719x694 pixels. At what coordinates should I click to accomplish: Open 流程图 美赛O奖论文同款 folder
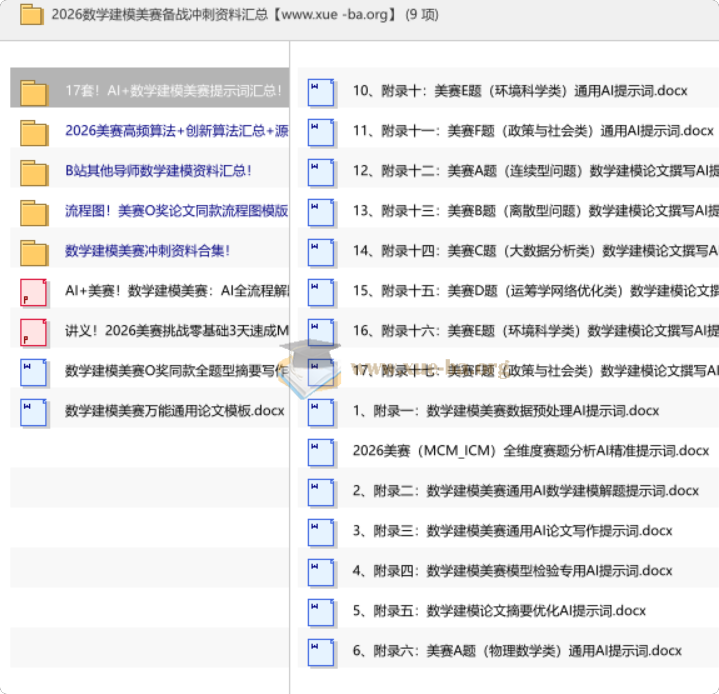[x=176, y=211]
